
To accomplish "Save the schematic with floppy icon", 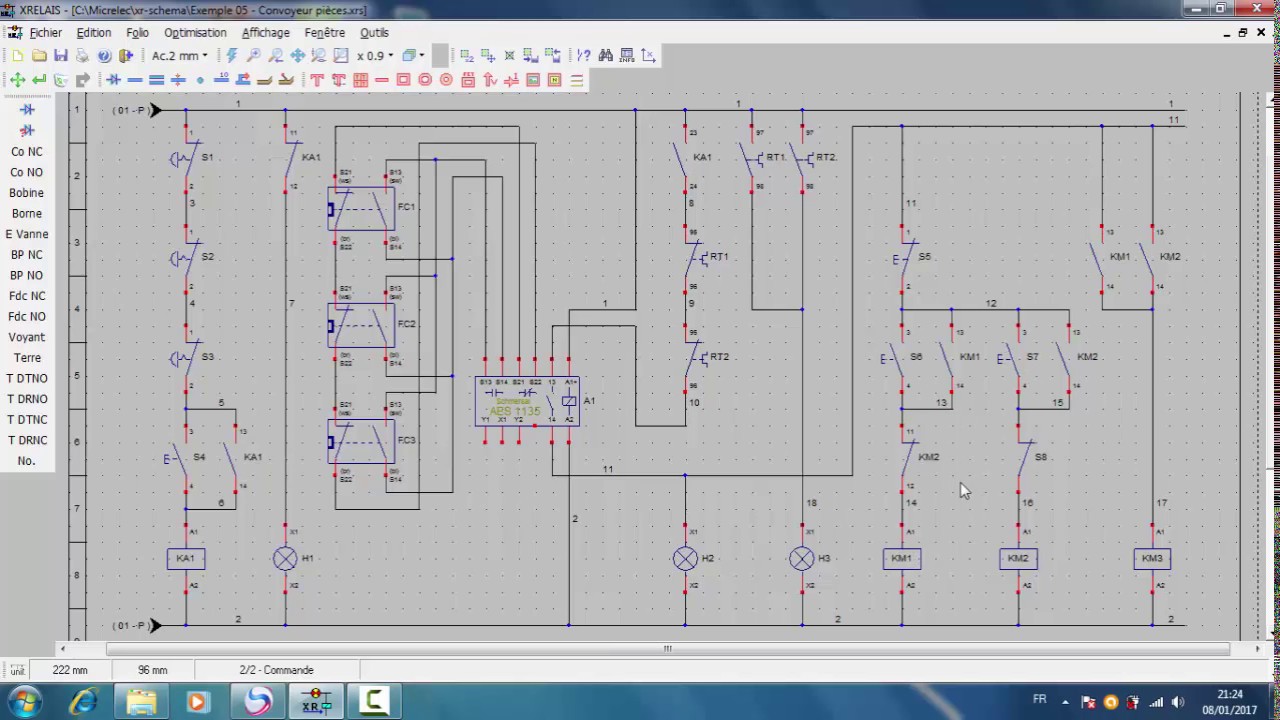I will pos(61,56).
